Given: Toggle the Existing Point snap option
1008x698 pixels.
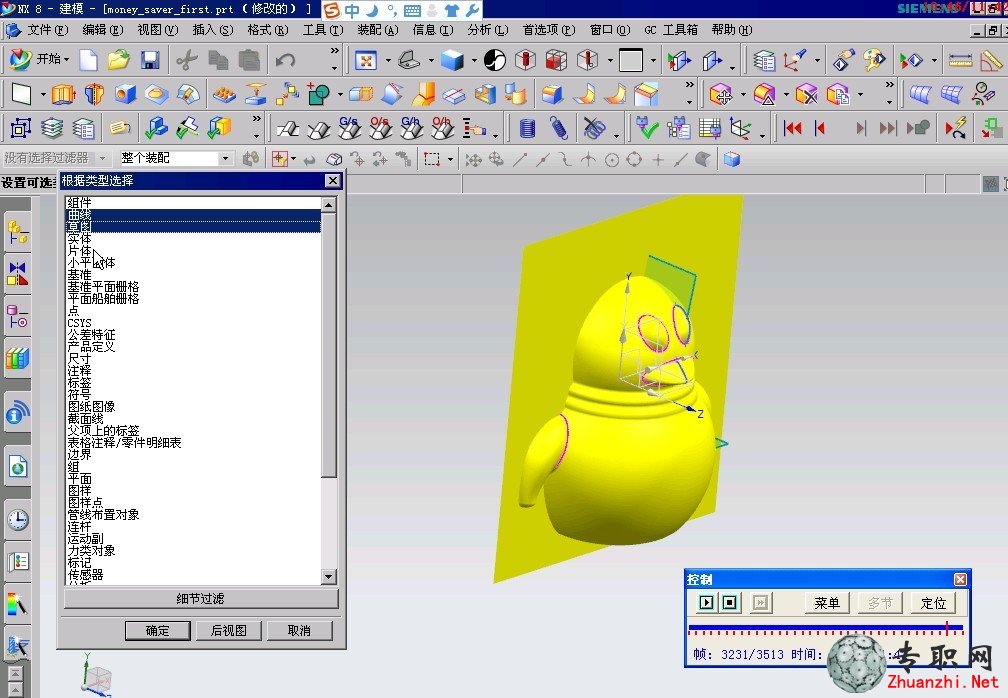Looking at the screenshot, I should point(658,159).
